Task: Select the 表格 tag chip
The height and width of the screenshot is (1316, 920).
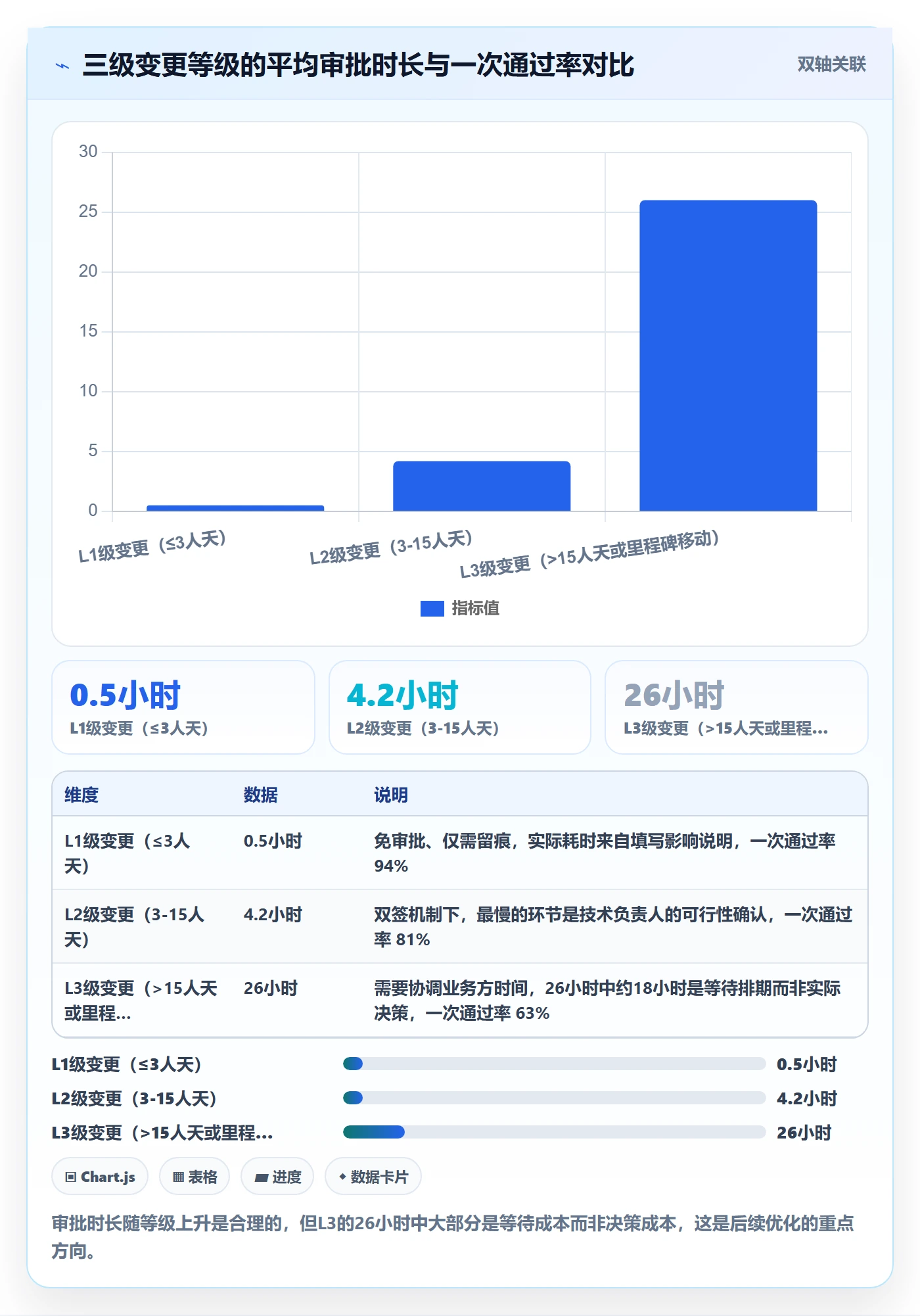Action: (x=195, y=1177)
